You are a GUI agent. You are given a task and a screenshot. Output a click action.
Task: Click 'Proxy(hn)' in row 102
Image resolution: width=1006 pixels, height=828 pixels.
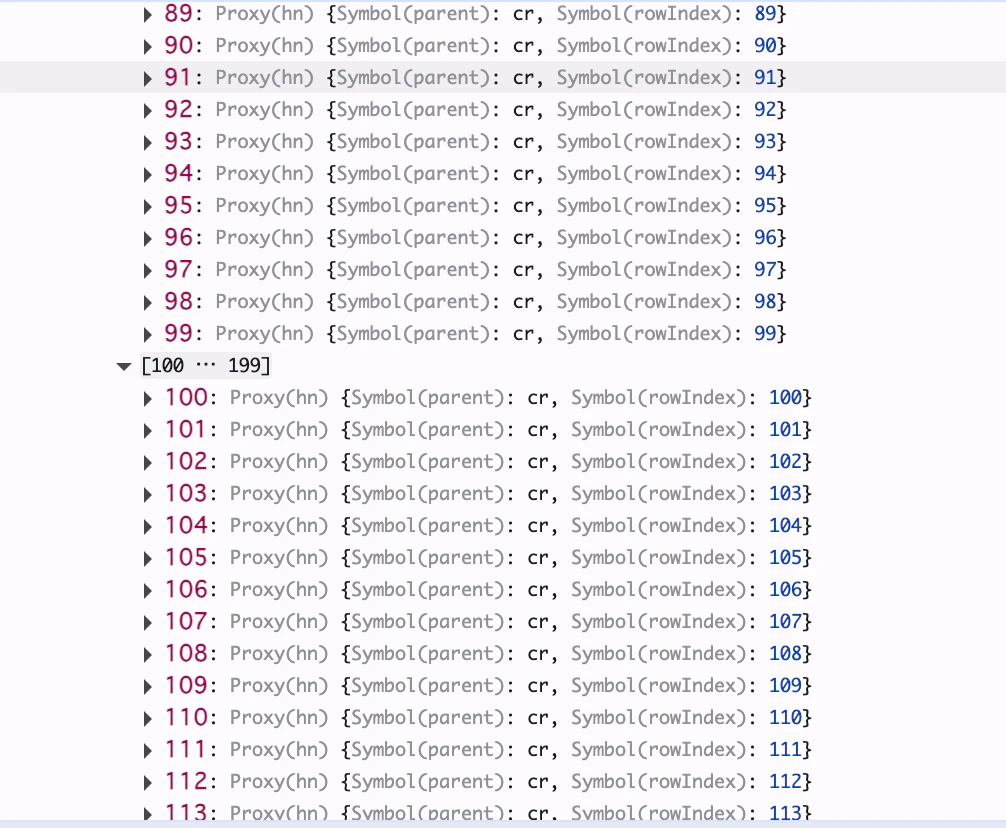(x=279, y=462)
